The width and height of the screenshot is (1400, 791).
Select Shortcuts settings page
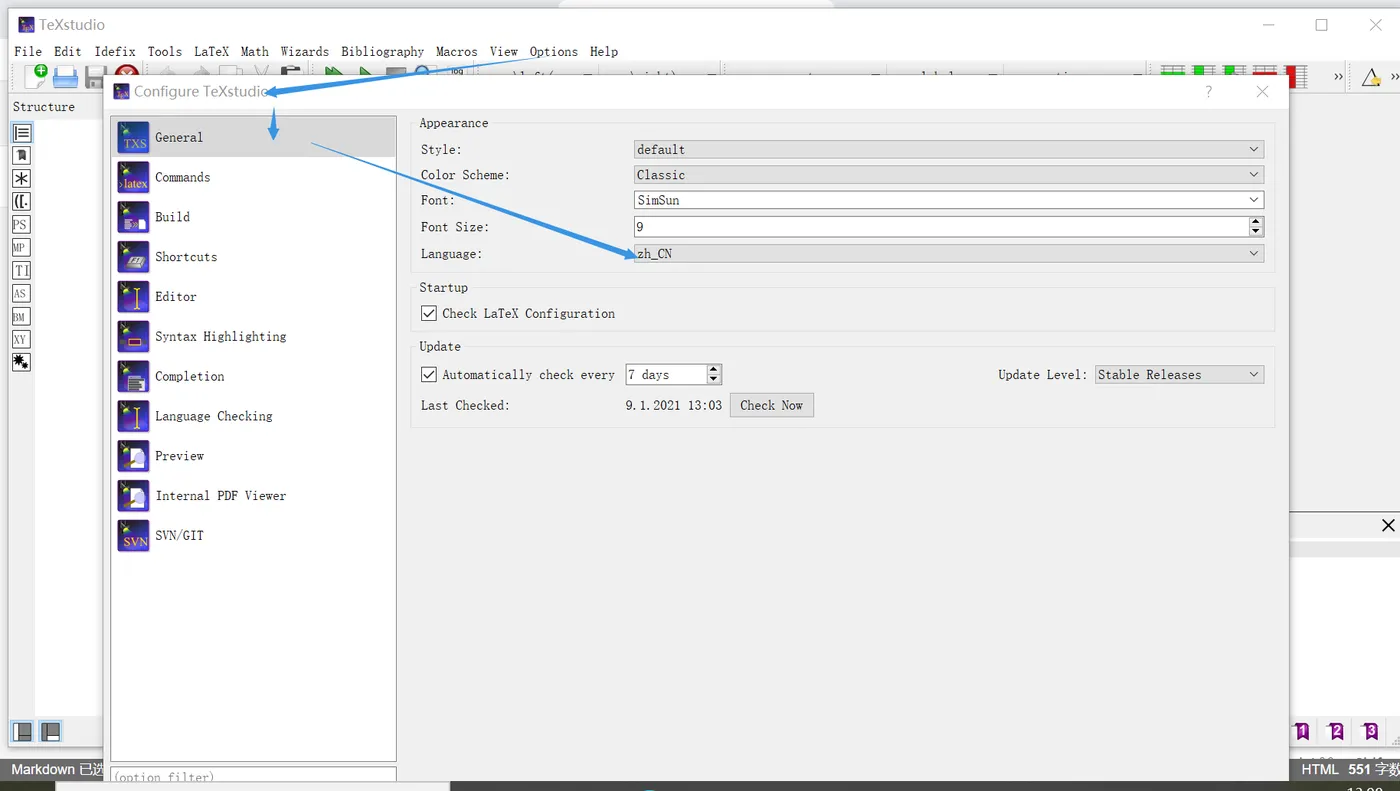pos(254,257)
